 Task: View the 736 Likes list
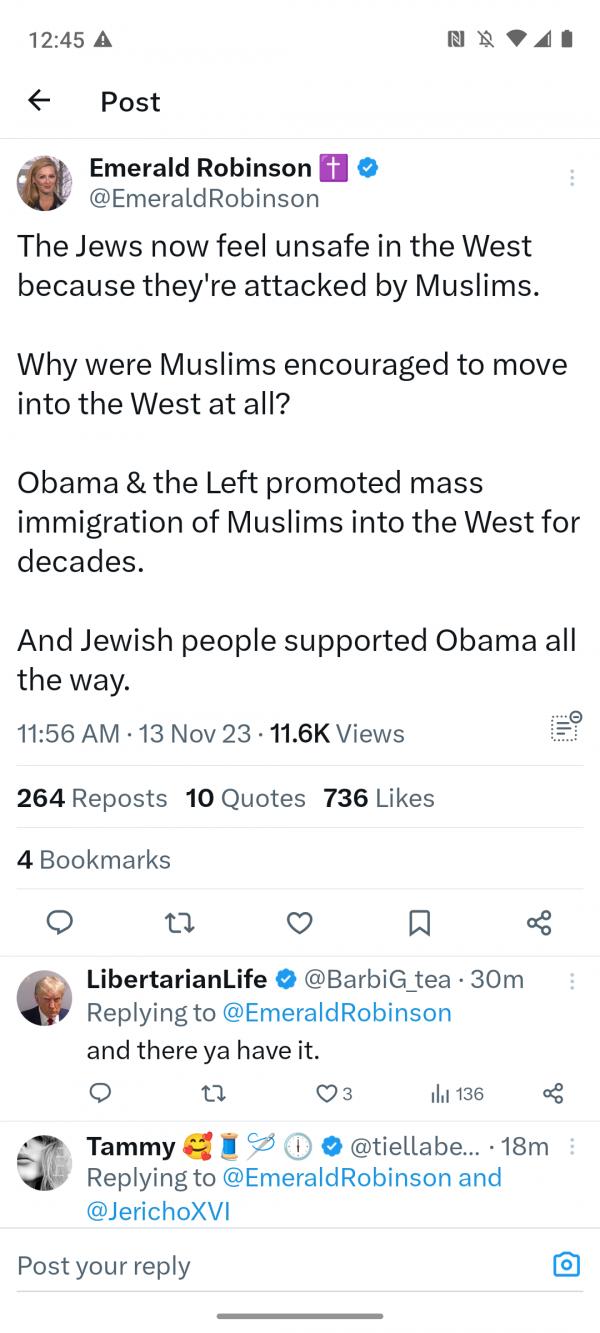pos(379,798)
